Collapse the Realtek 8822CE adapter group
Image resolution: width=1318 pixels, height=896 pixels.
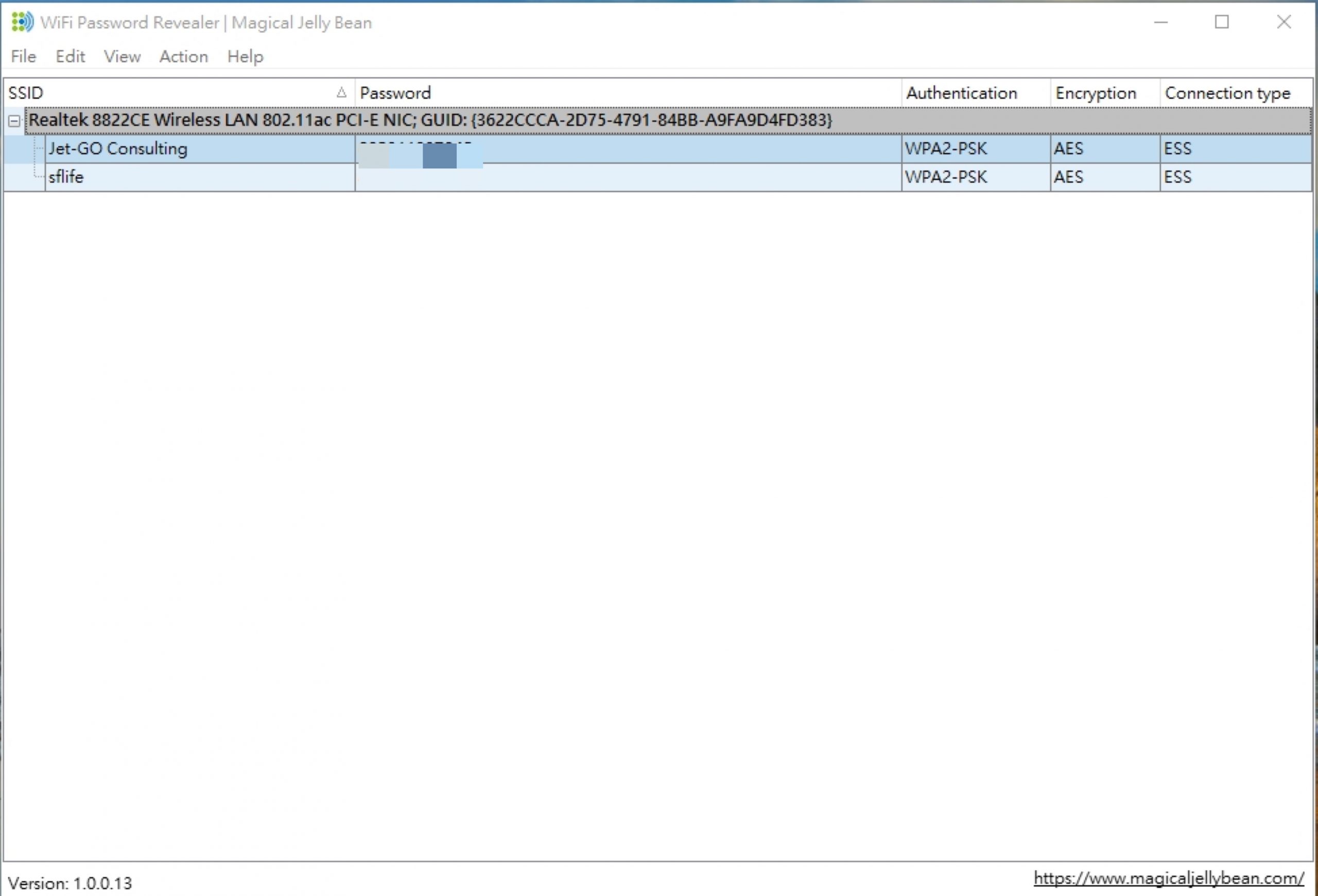[x=14, y=121]
